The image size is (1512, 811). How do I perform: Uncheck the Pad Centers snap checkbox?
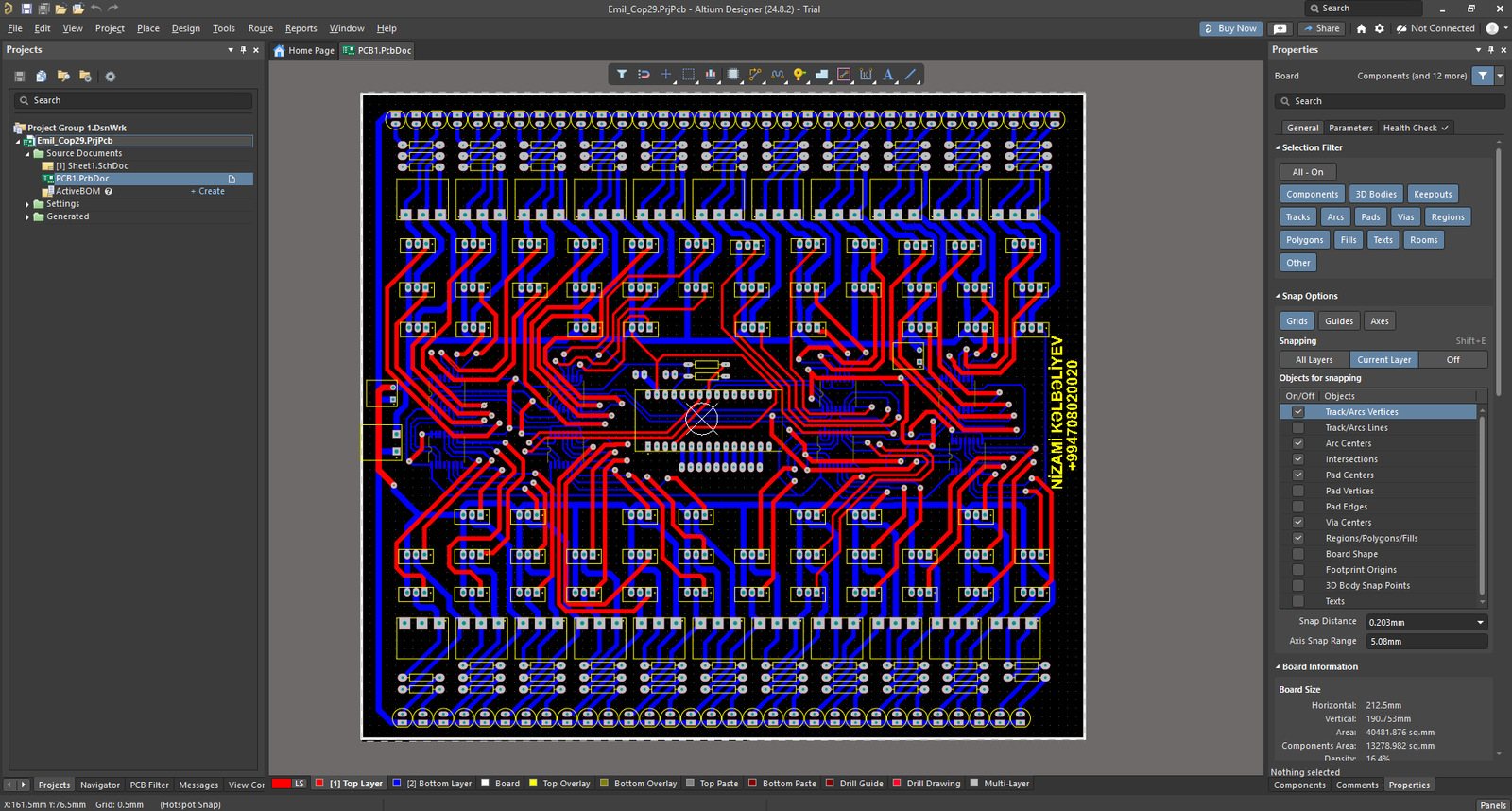click(1298, 475)
